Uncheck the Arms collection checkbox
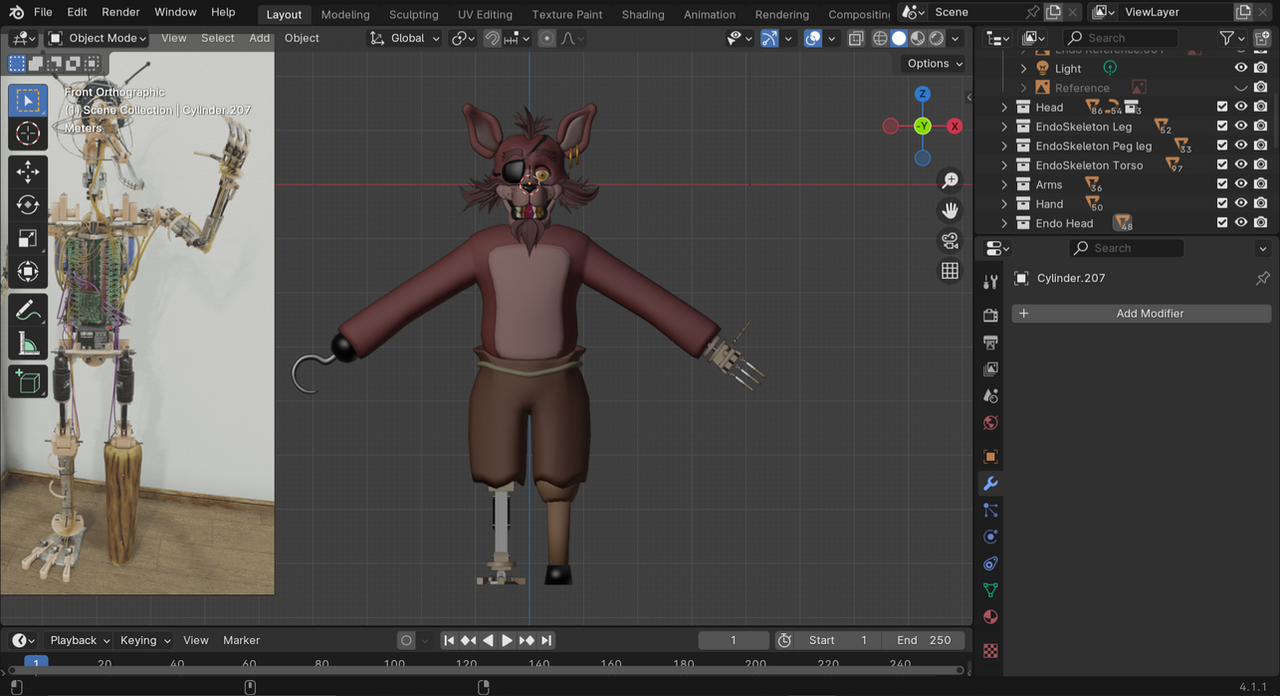The height and width of the screenshot is (696, 1280). 1222,184
